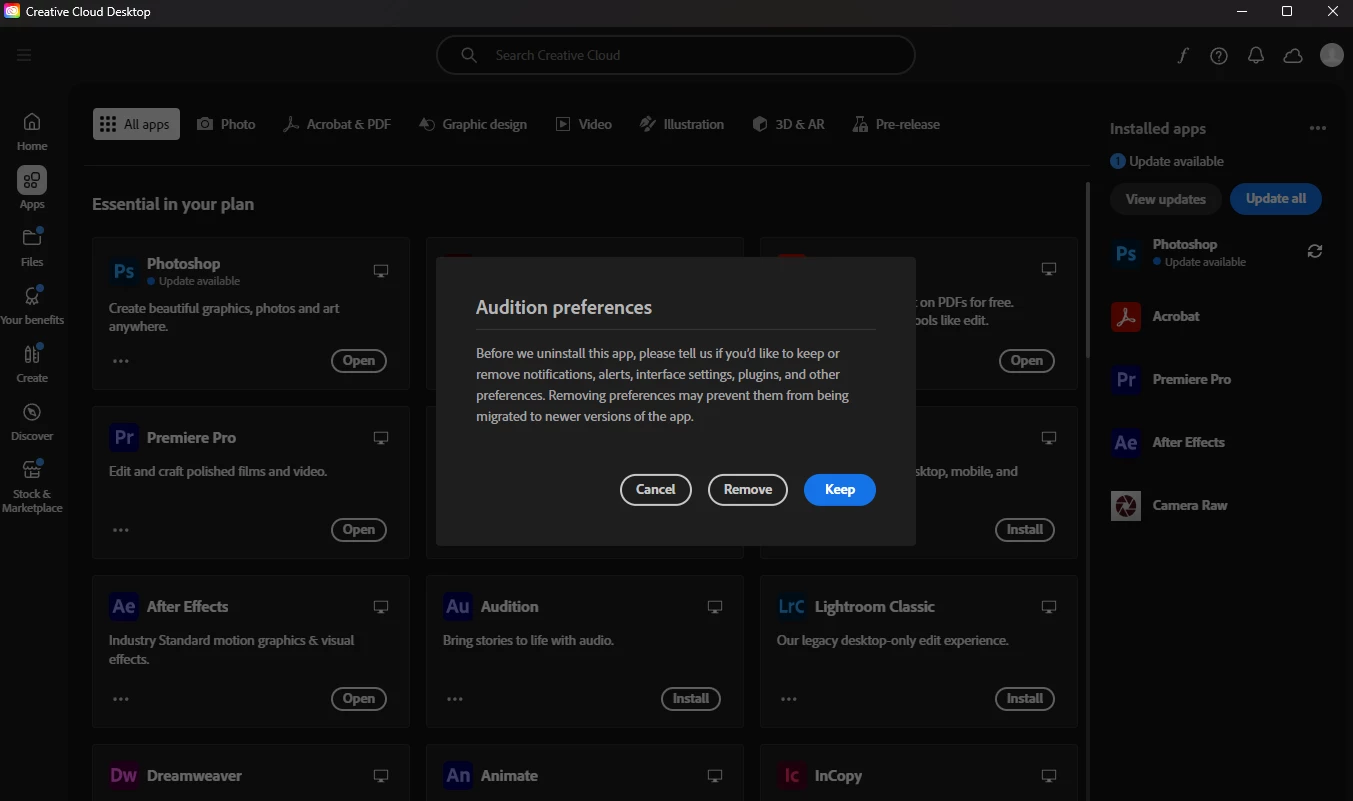Click desktop icon on Animate card
1353x801 pixels.
(715, 776)
